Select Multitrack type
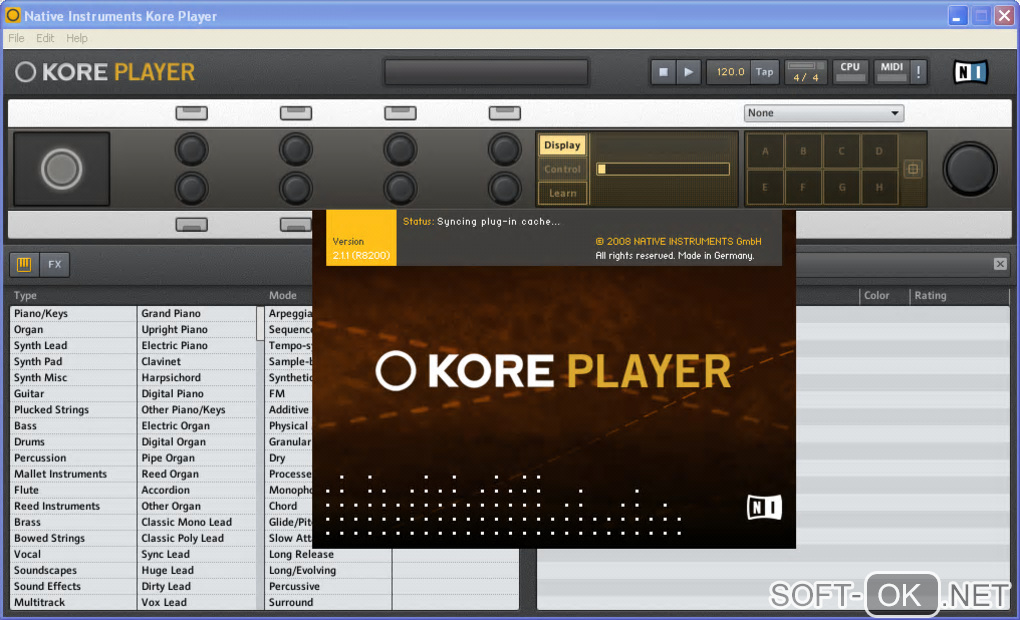The width and height of the screenshot is (1020, 620). click(x=73, y=602)
